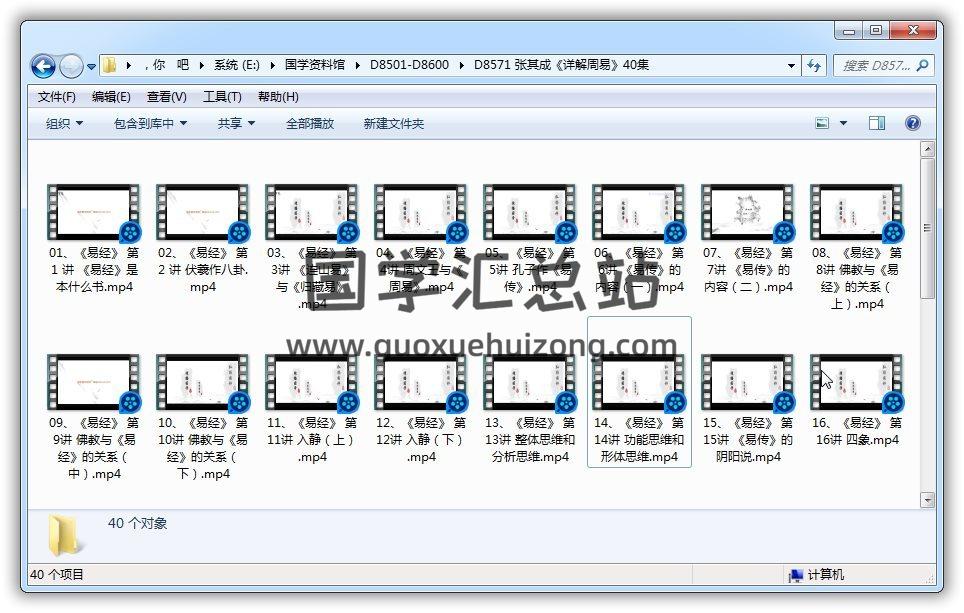Click the Forward navigation arrow button
This screenshot has height=613, width=964.
click(x=71, y=67)
